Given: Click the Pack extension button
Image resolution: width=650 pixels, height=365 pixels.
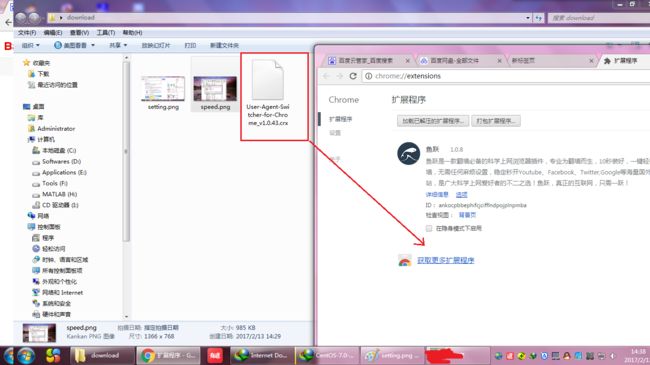Looking at the screenshot, I should (496, 121).
